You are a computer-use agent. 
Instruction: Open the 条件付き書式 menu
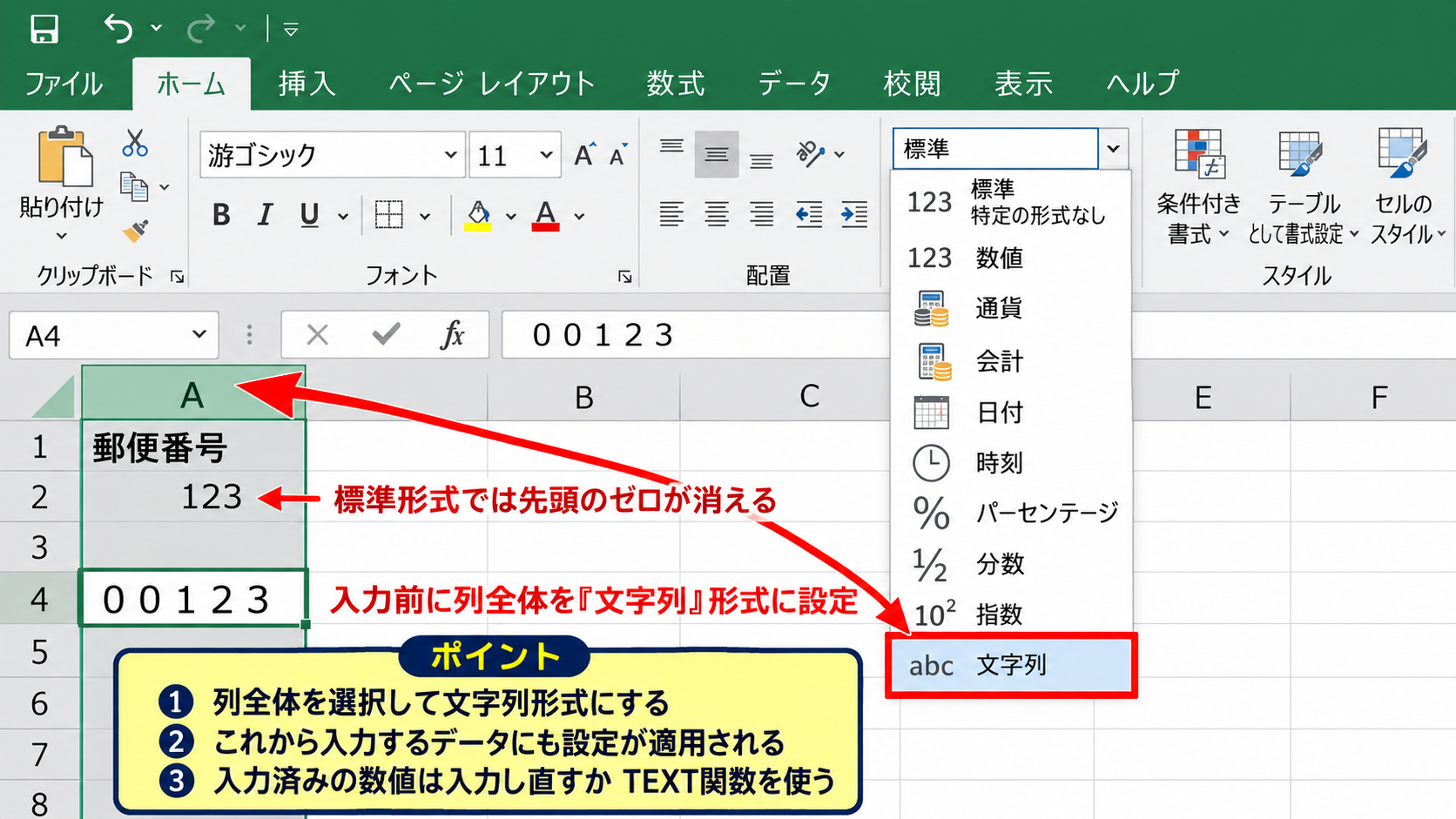pyautogui.click(x=1198, y=187)
